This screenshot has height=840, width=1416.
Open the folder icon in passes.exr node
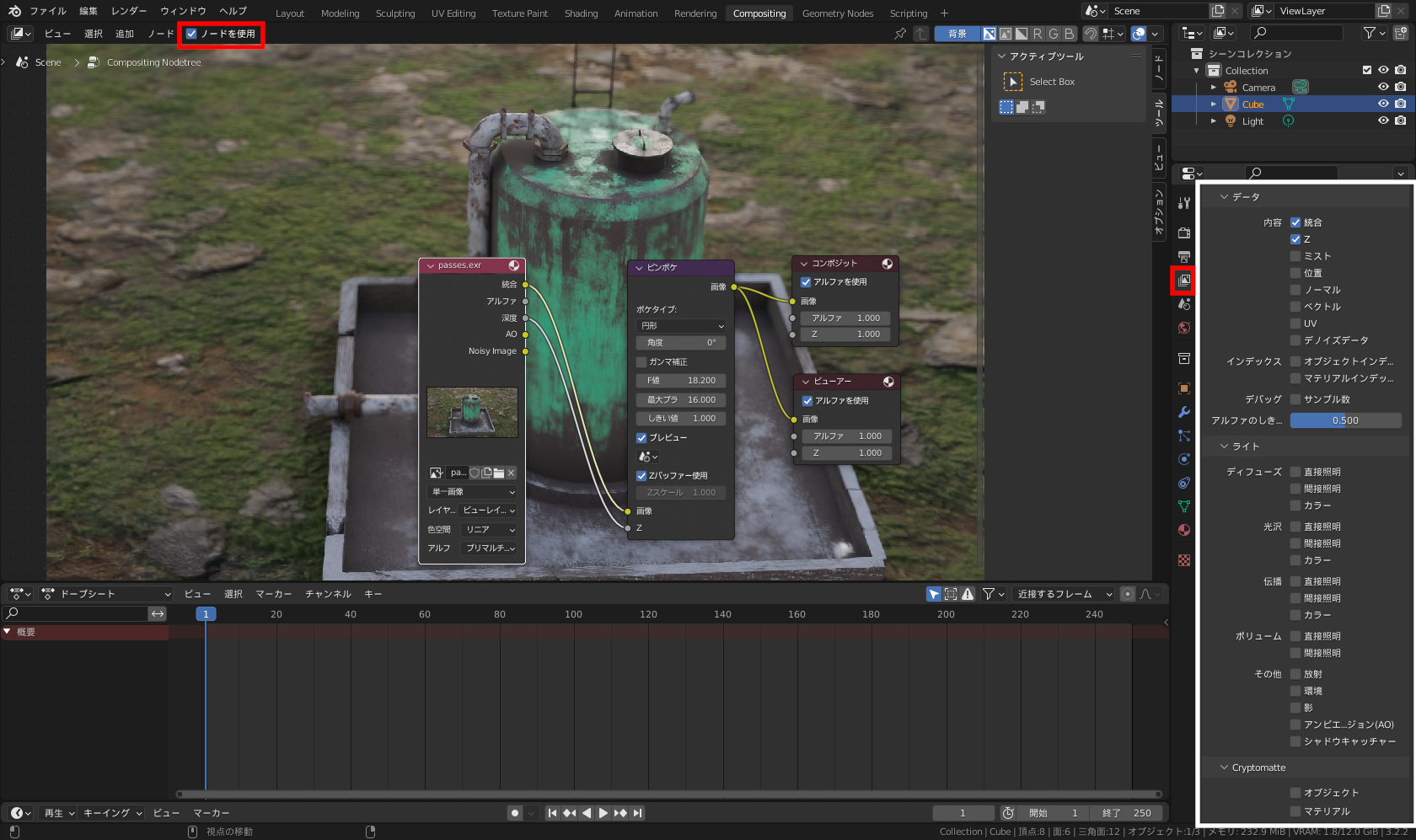coord(499,473)
